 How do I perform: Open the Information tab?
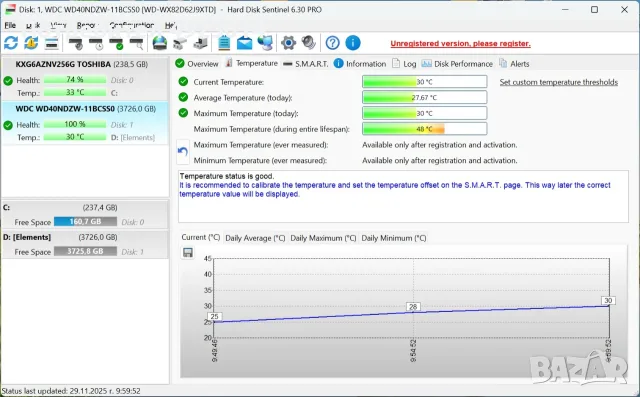coord(360,64)
